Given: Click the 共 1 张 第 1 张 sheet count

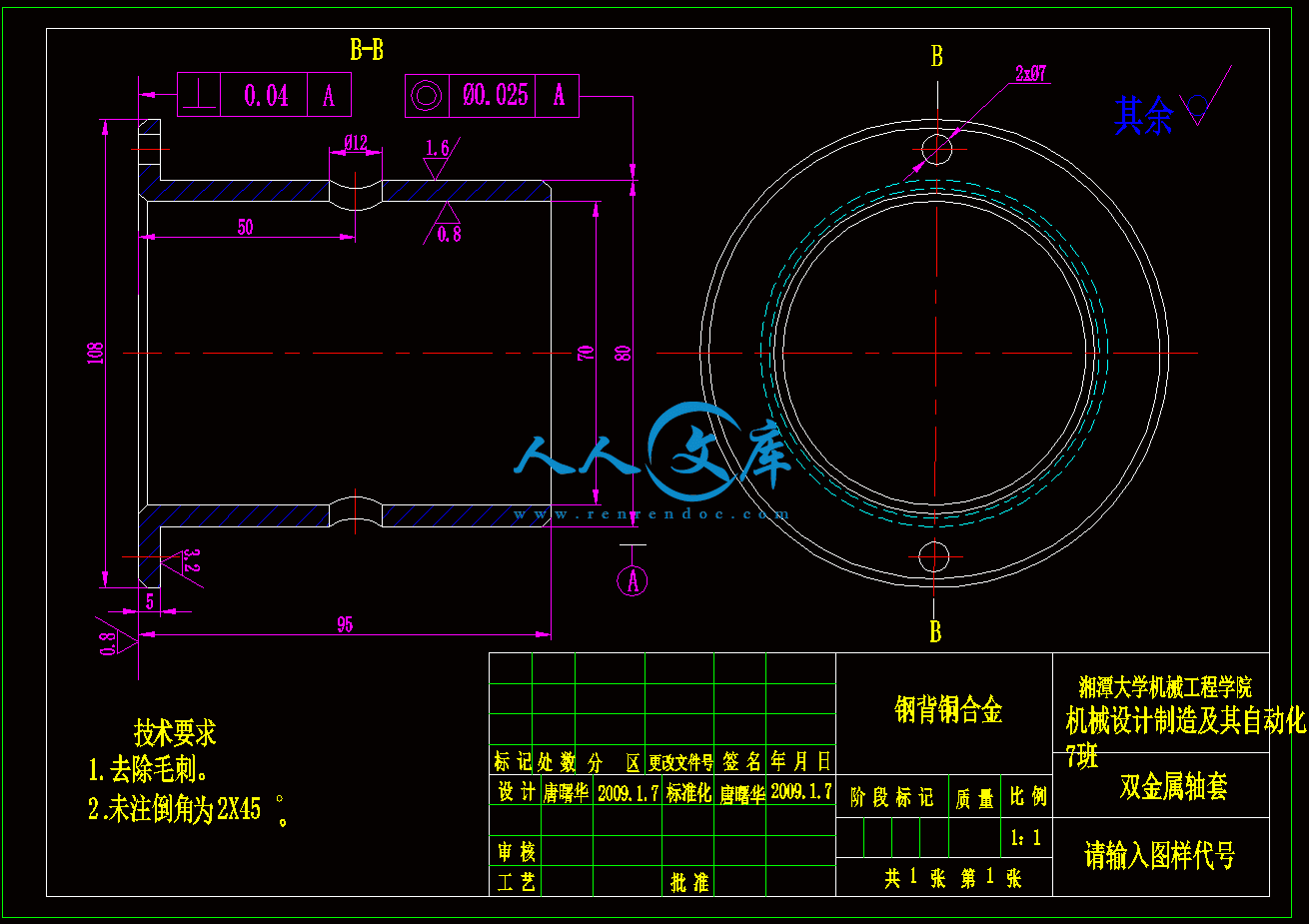Looking at the screenshot, I should (x=952, y=878).
